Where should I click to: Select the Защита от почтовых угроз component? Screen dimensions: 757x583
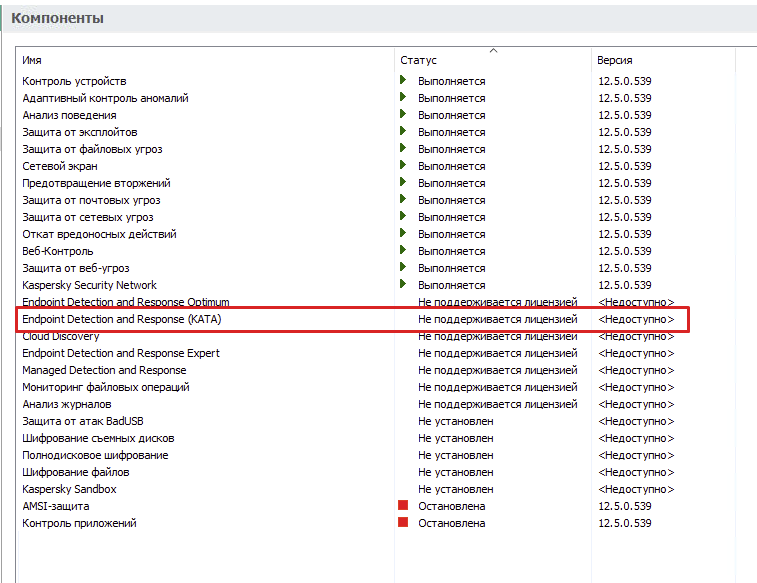(91, 200)
